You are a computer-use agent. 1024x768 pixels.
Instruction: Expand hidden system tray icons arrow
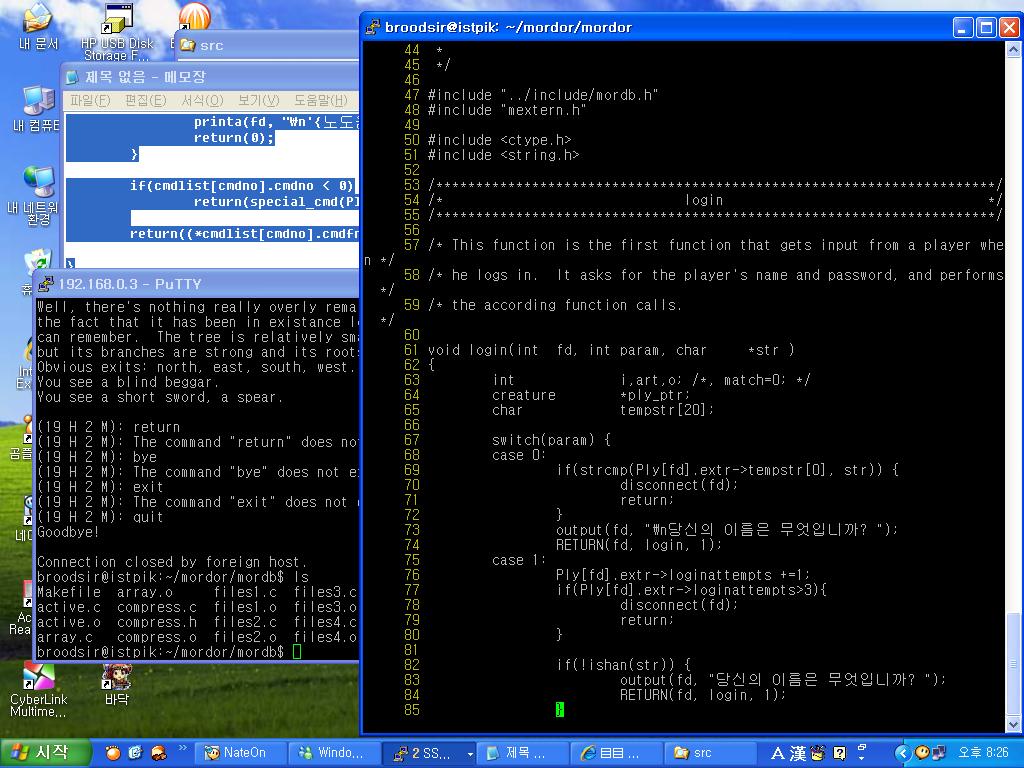pos(903,753)
